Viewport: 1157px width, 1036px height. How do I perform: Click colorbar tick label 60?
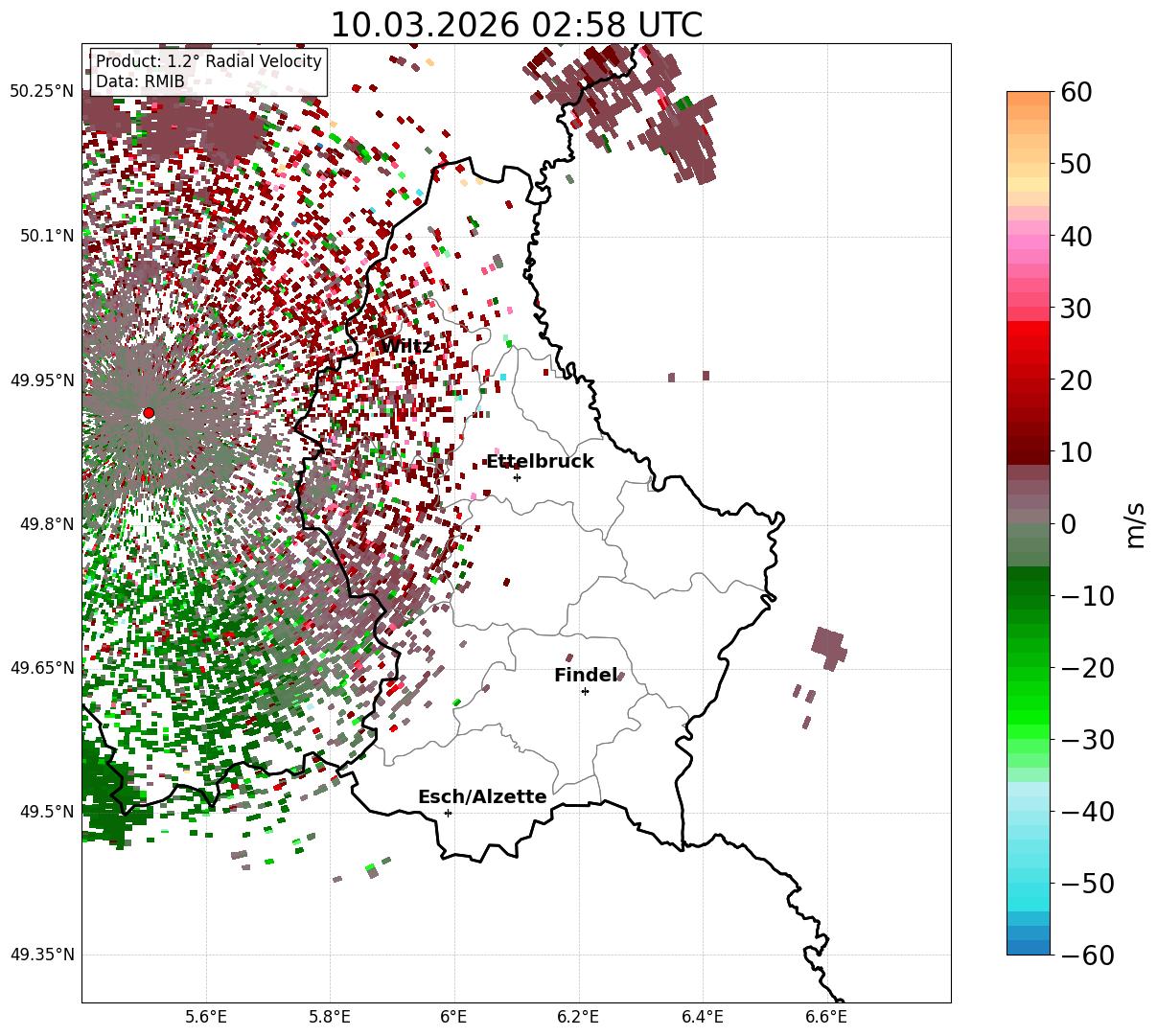tap(1076, 93)
